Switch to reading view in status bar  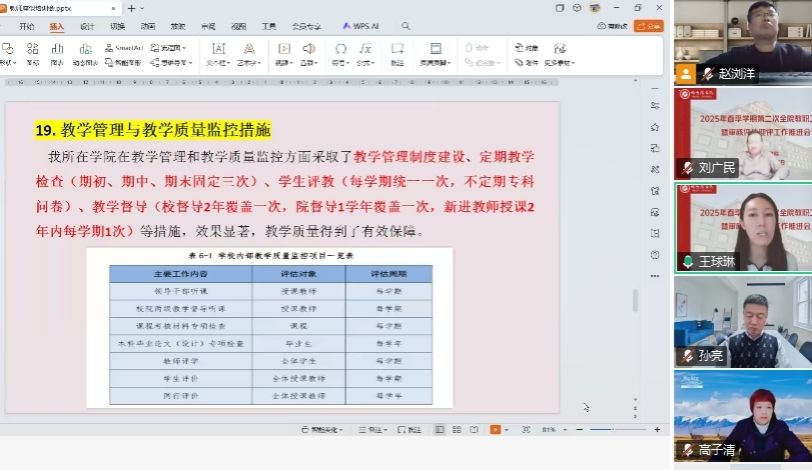pyautogui.click(x=475, y=429)
